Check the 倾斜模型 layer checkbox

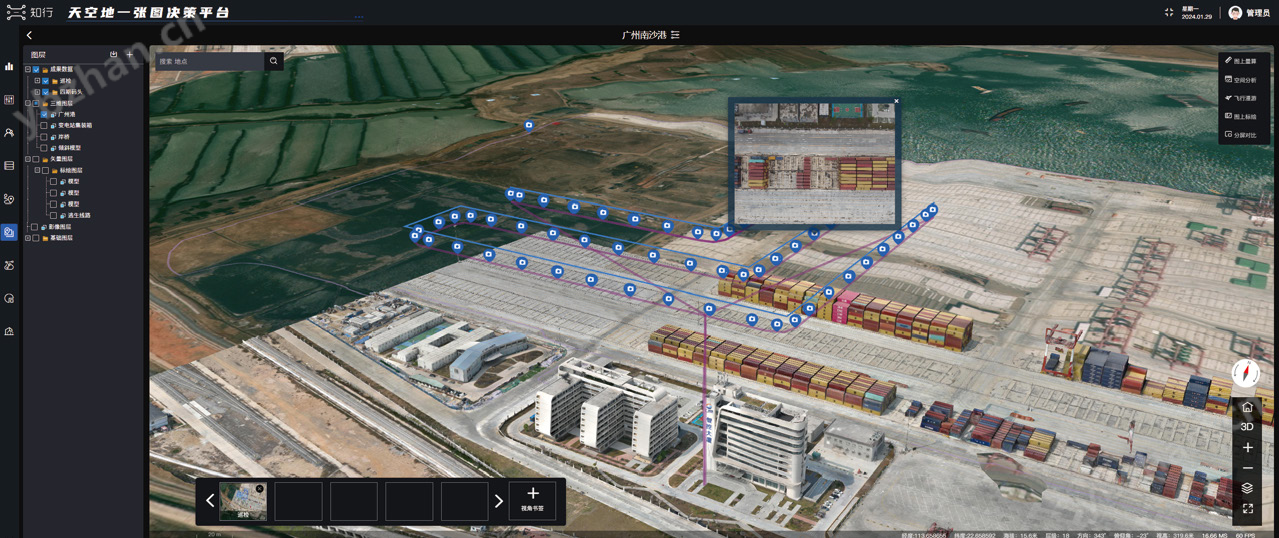[44, 147]
